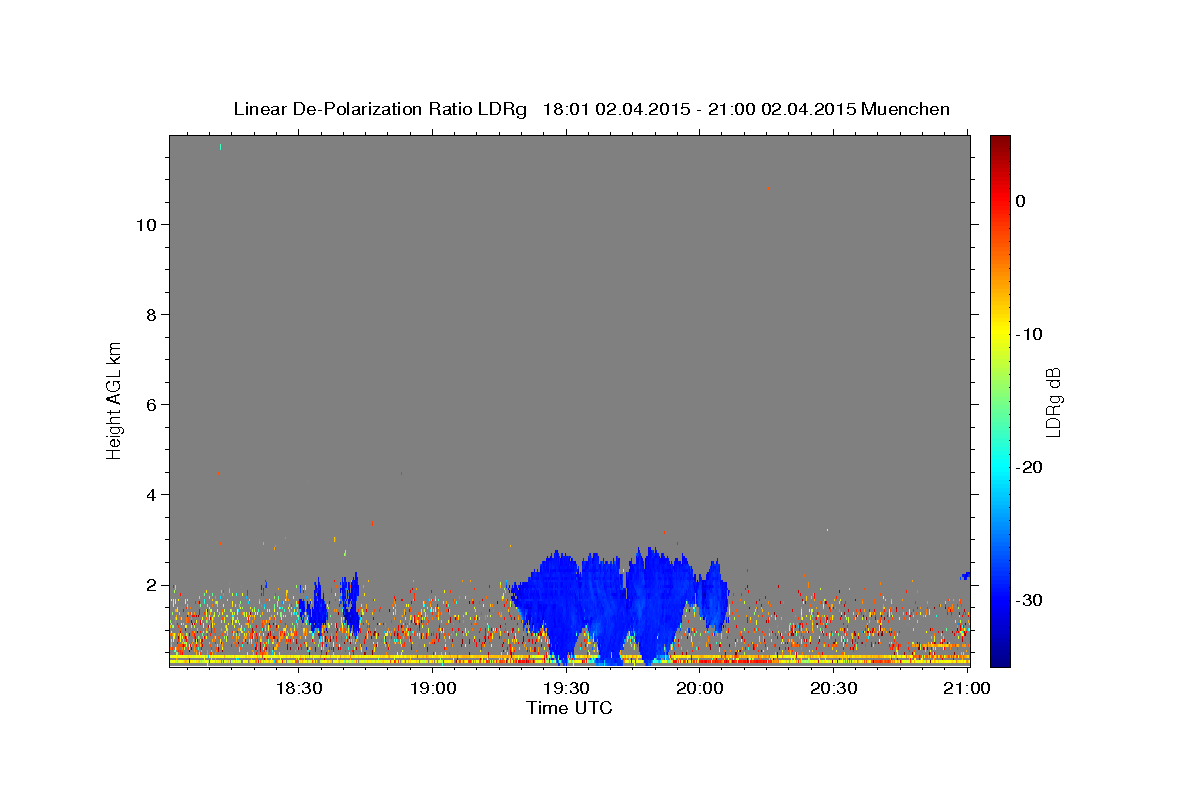This screenshot has width=1200, height=800.
Task: Click the small blue cloud patch after 18:30
Action: click(318, 606)
